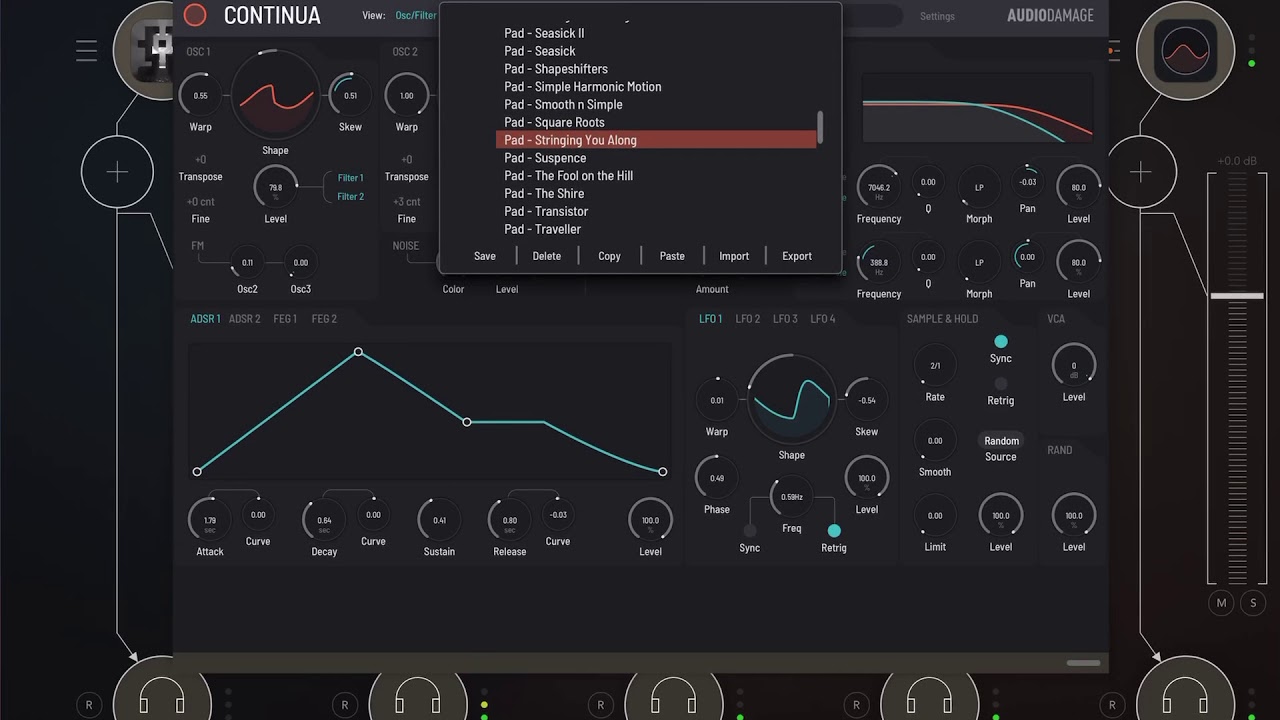
Task: Select preset Pad - Square Roots
Action: 554,123
